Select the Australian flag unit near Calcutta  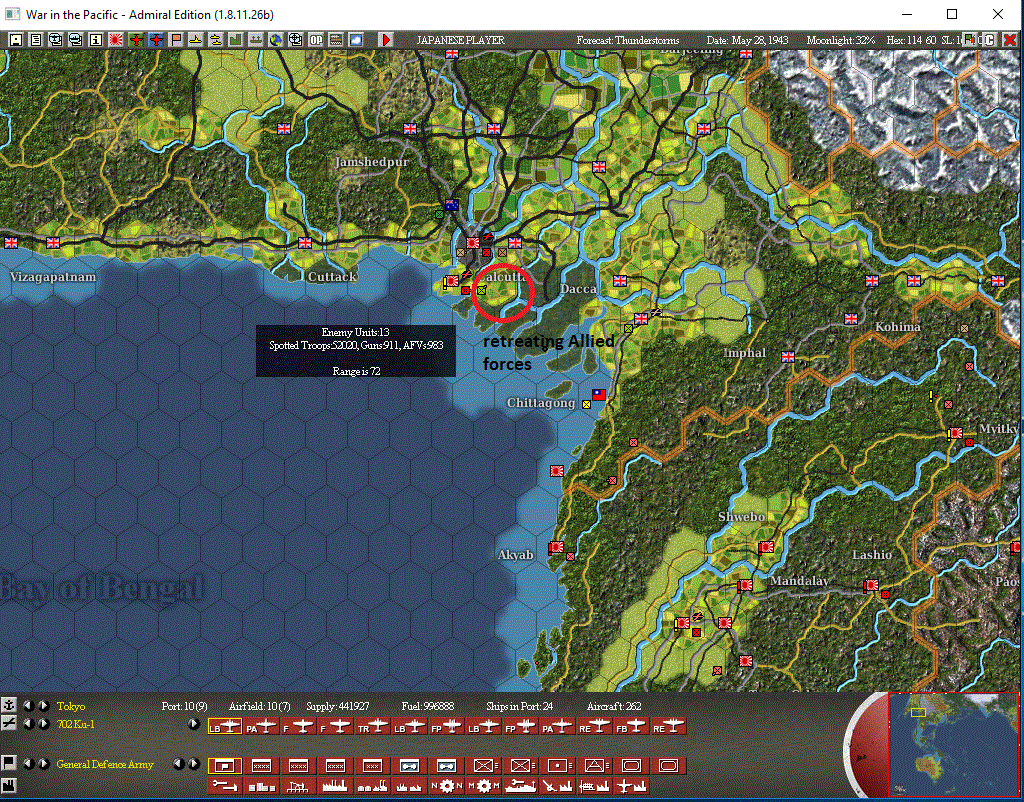coord(451,205)
